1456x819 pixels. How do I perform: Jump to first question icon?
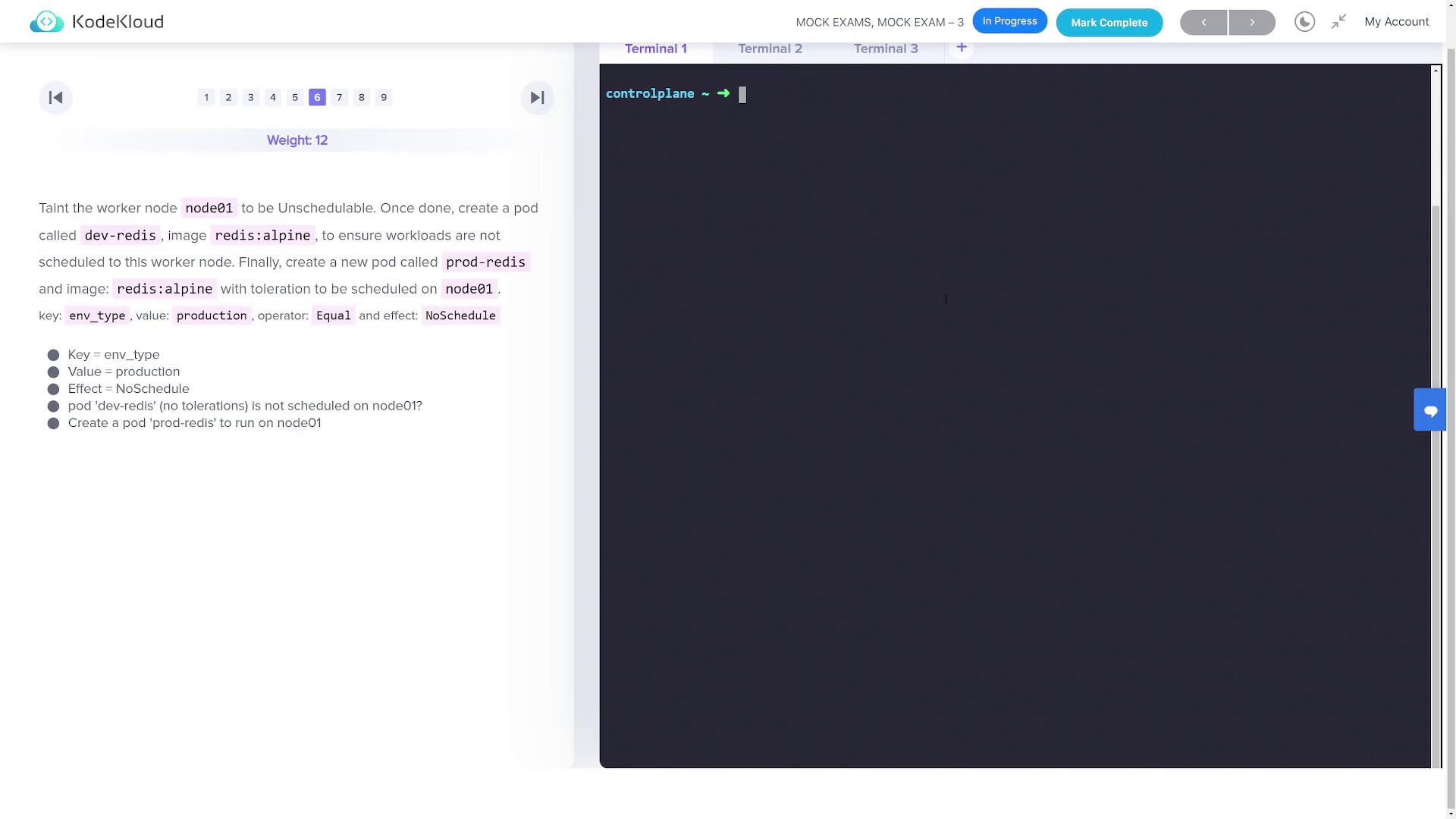point(55,98)
